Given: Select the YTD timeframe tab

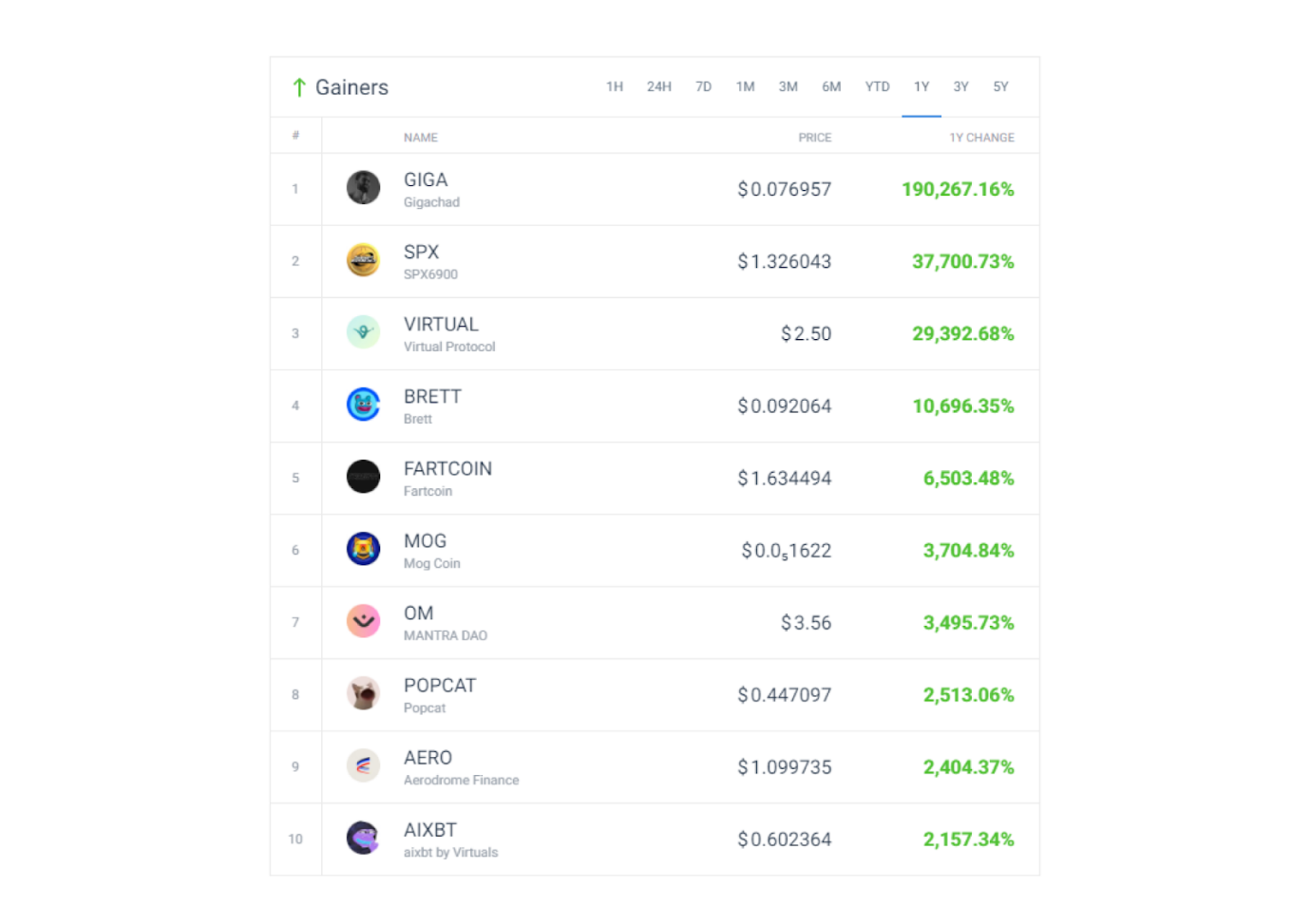Looking at the screenshot, I should tap(878, 86).
